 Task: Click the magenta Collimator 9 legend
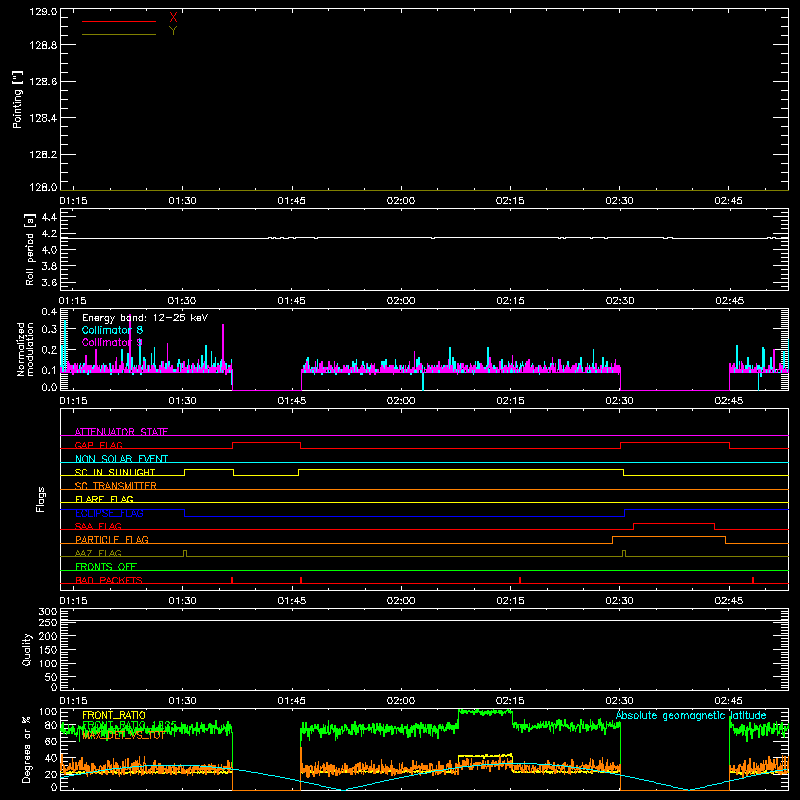(x=112, y=342)
